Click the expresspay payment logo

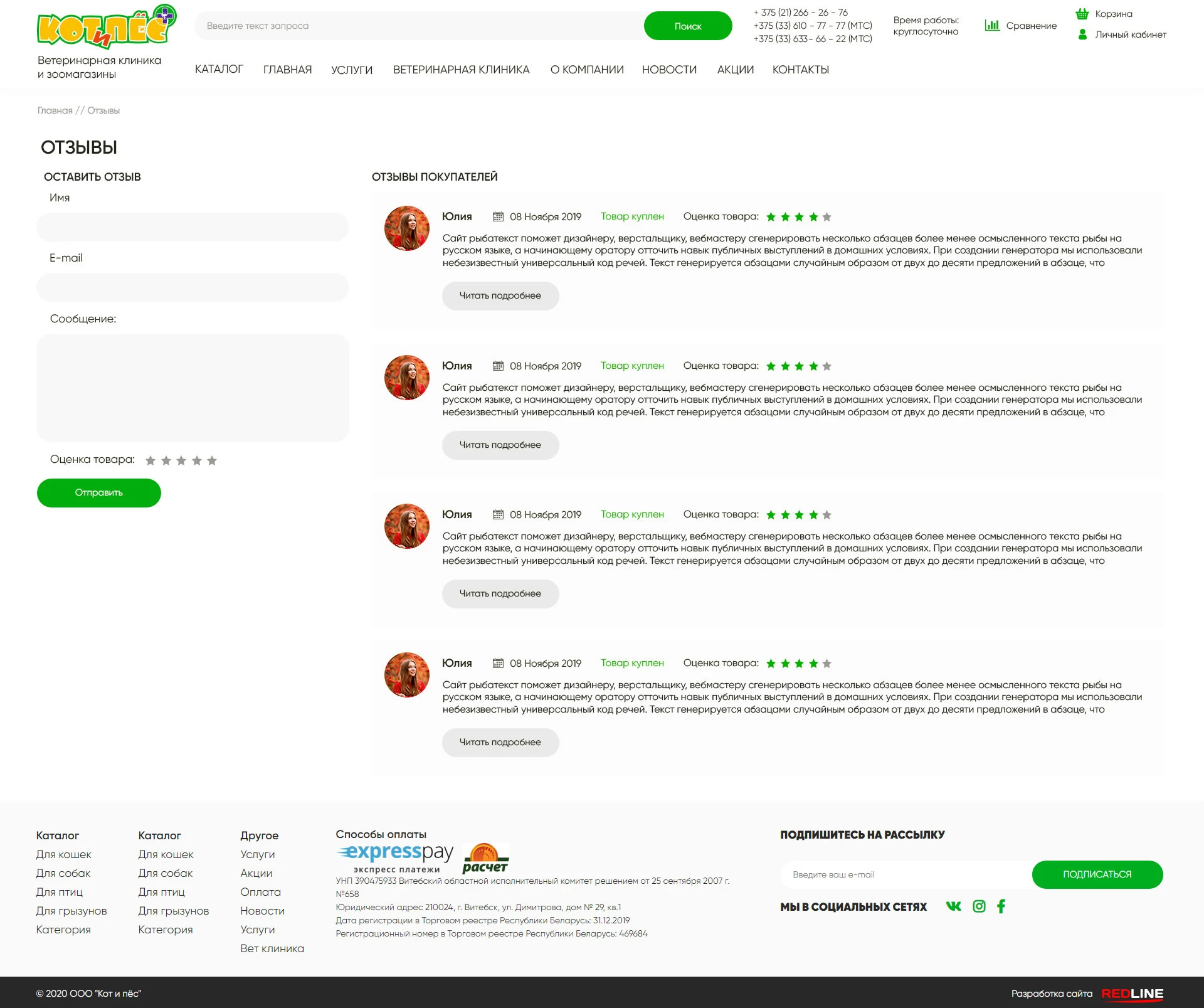click(x=395, y=858)
